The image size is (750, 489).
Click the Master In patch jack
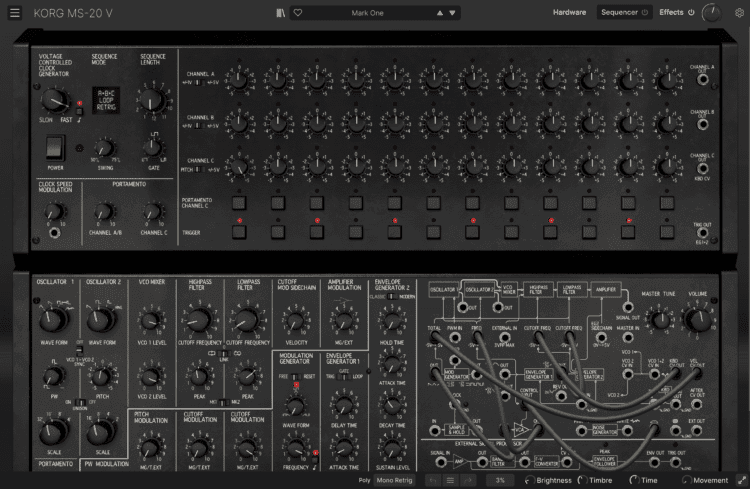tap(628, 338)
